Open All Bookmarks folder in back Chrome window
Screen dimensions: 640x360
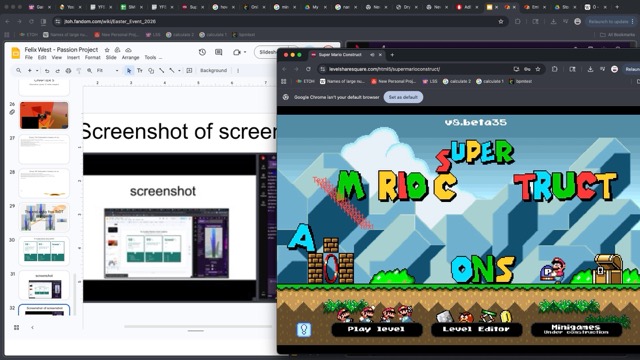[x=618, y=35]
